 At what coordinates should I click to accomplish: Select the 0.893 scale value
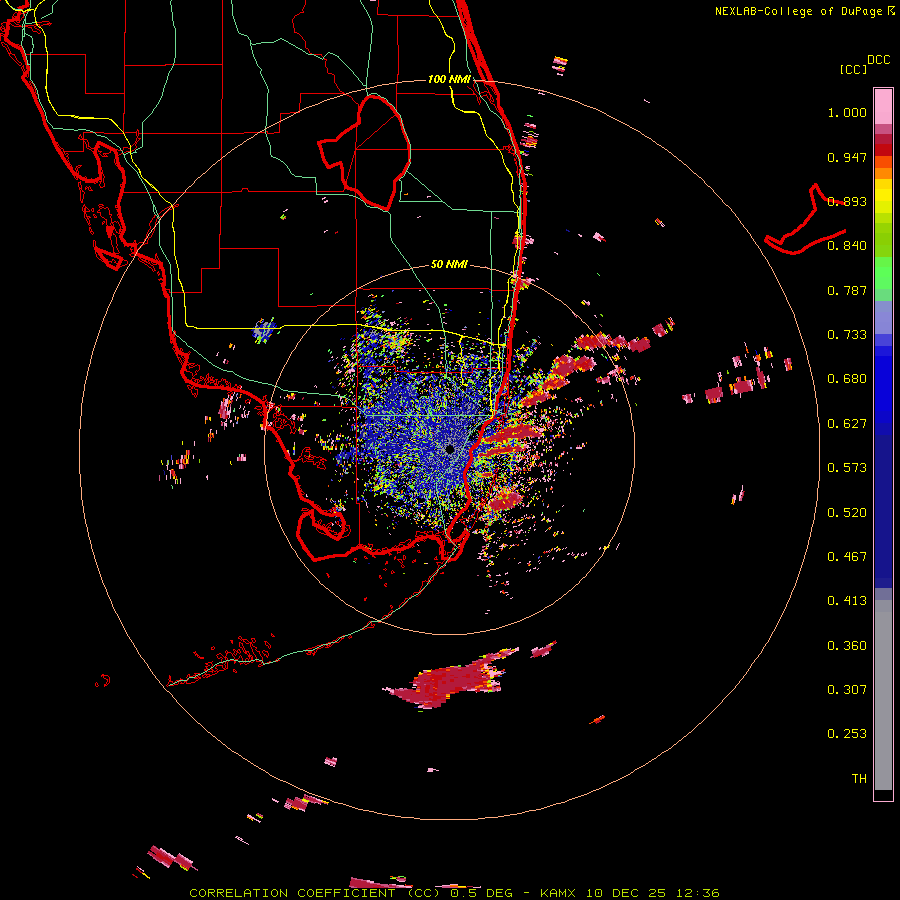point(847,201)
